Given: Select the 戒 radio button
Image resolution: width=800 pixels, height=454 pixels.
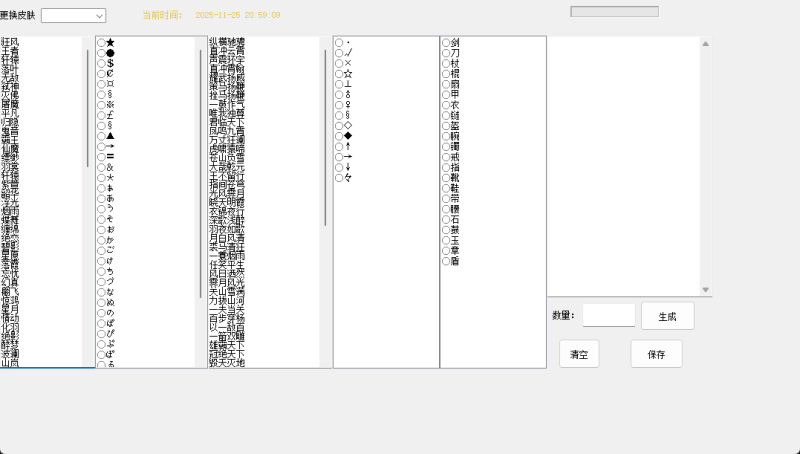Looking at the screenshot, I should (446, 157).
